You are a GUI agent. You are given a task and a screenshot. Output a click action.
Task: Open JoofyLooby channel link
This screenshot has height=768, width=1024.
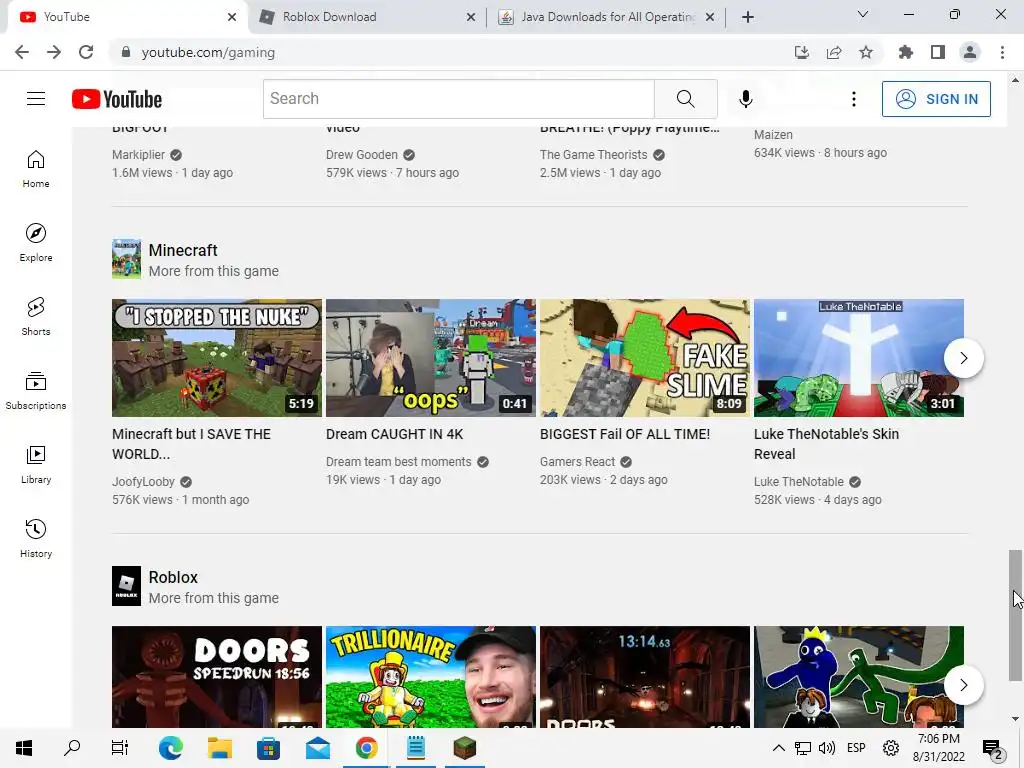click(143, 482)
